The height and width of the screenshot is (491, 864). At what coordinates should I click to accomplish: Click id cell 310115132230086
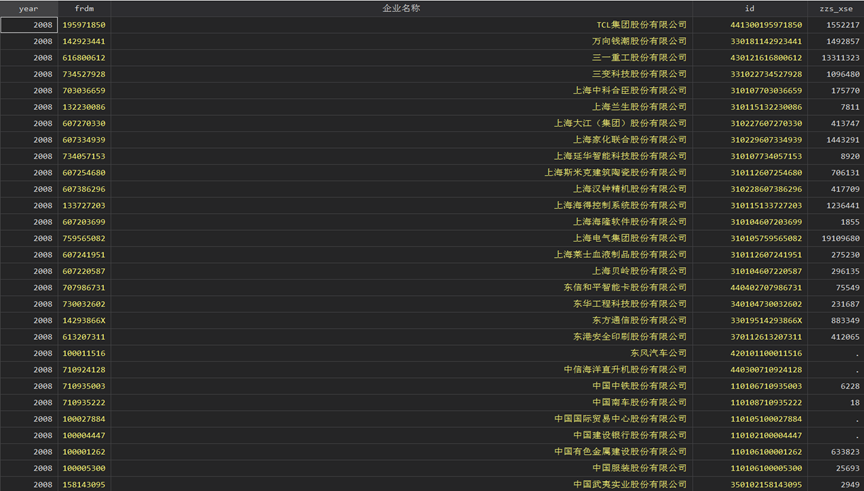766,107
